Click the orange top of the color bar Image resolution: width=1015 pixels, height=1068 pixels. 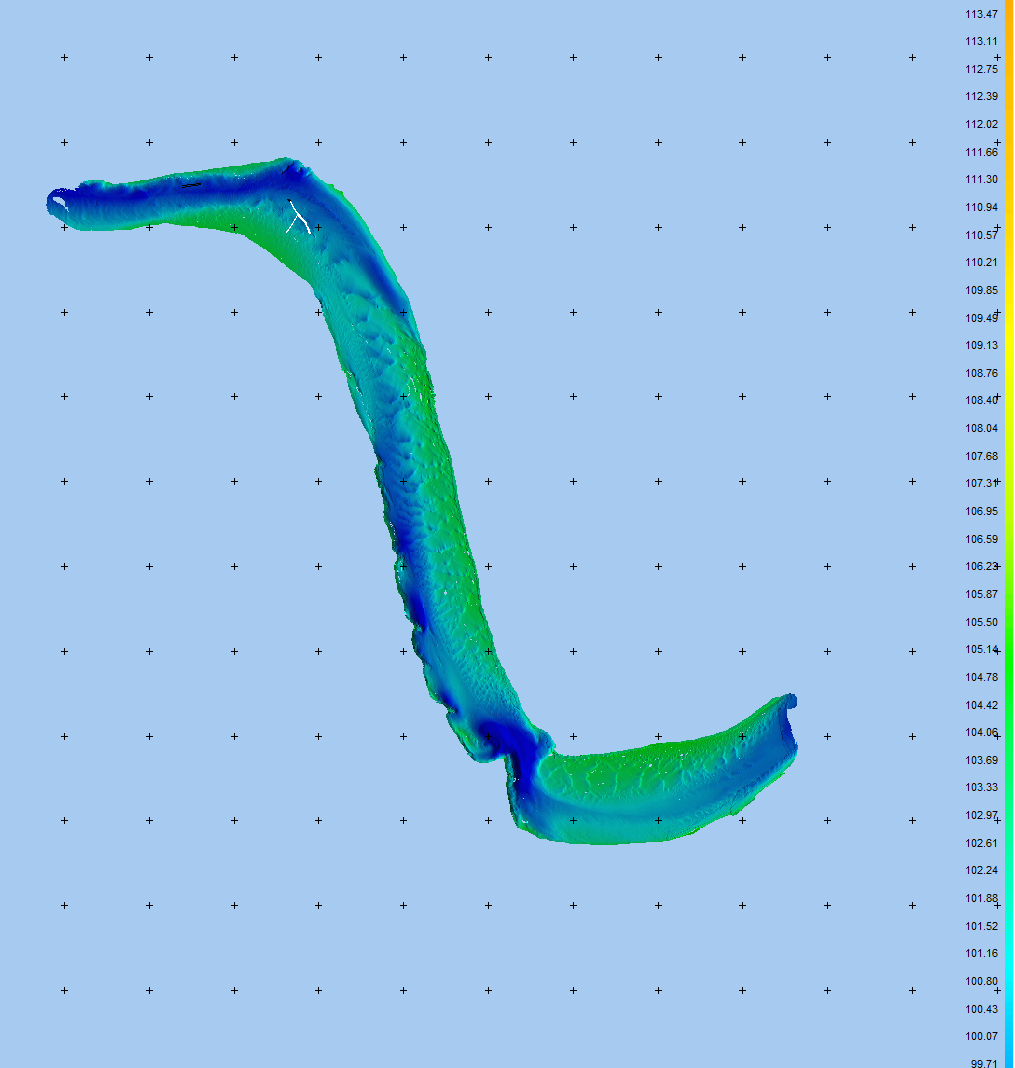click(x=1009, y=20)
